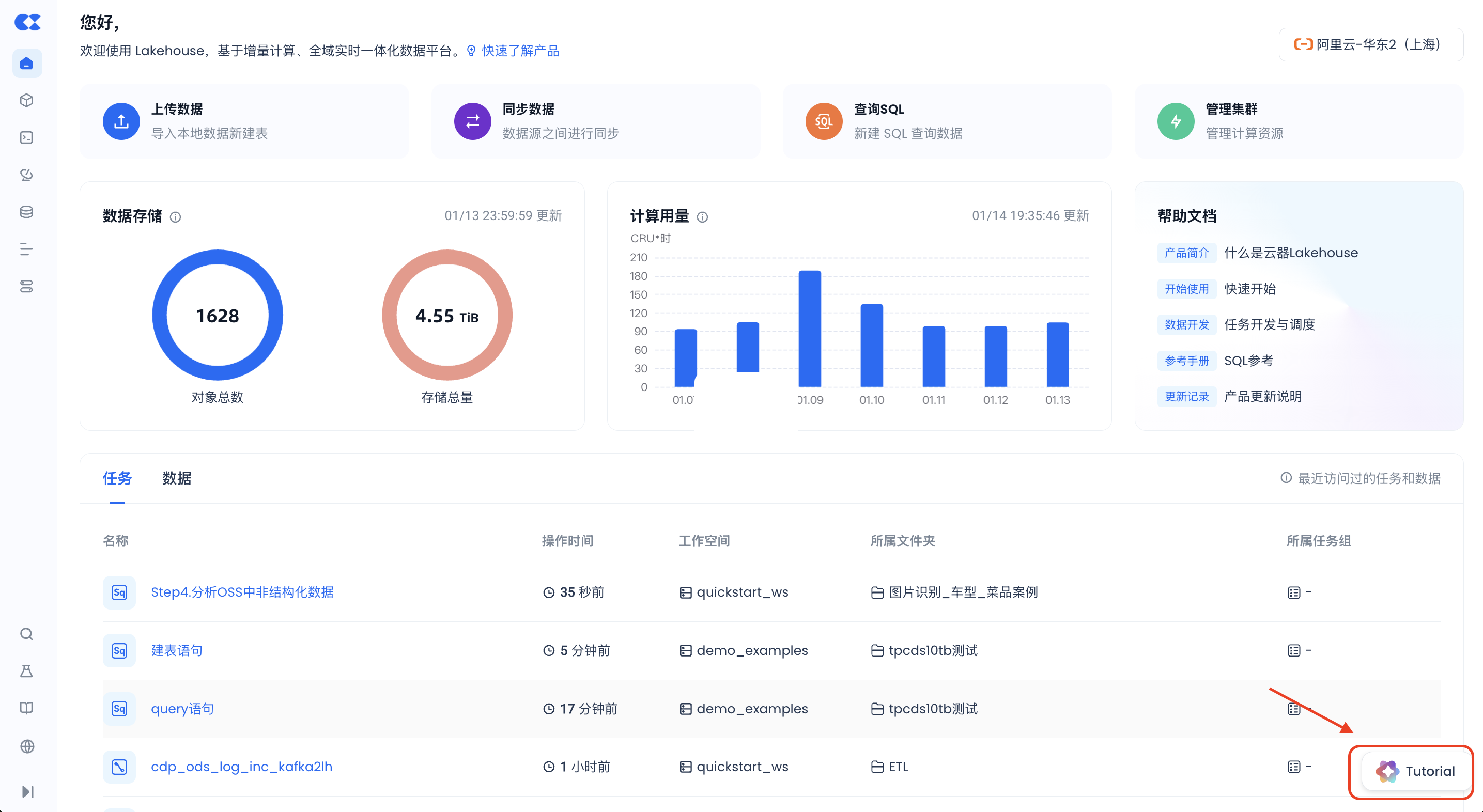Click the blue 对象总数 donut ring
This screenshot has width=1483, height=812.
click(x=160, y=316)
